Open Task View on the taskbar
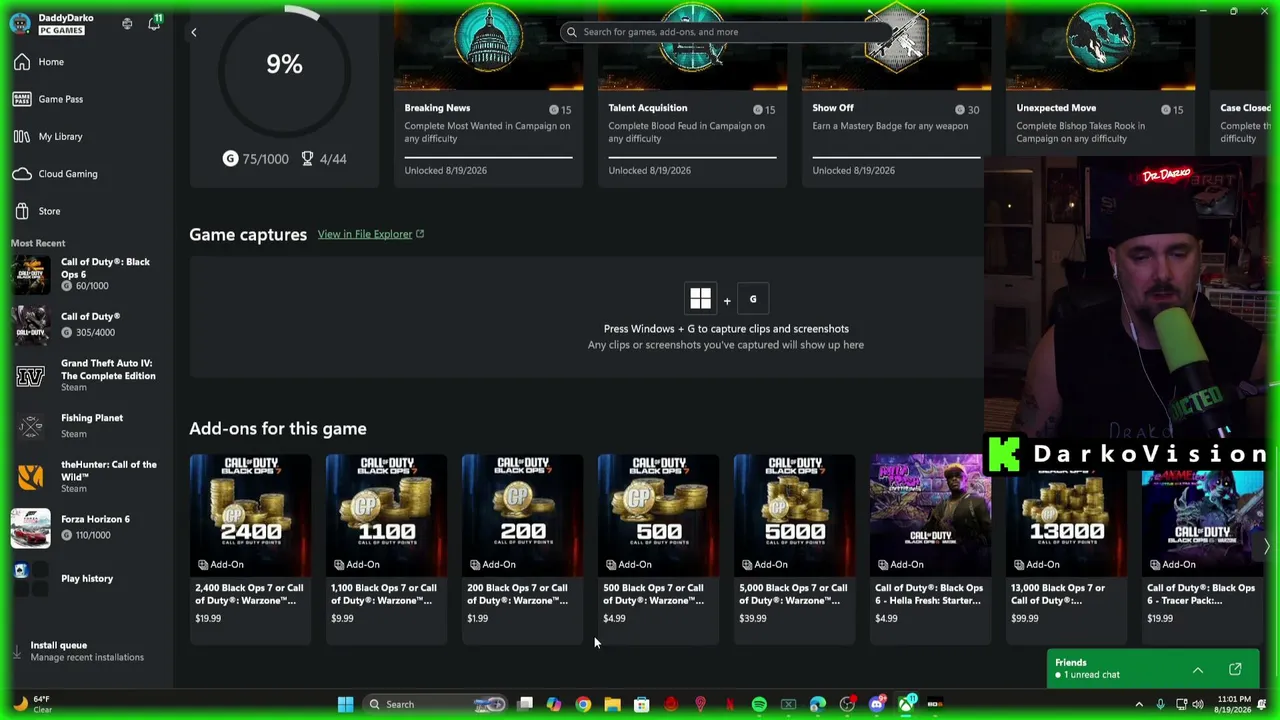The image size is (1280, 720). click(525, 704)
